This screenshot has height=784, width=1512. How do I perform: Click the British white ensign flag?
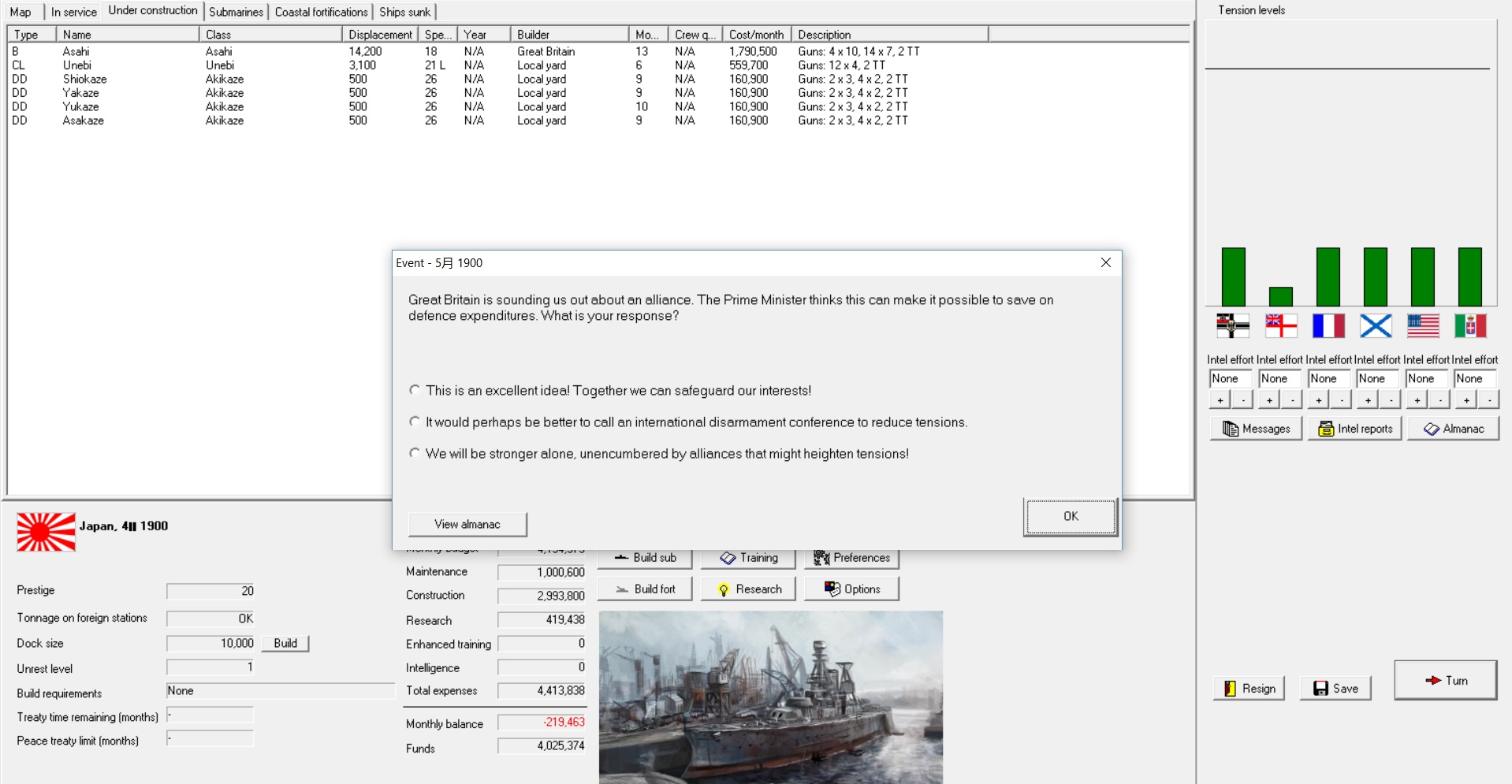[1281, 325]
